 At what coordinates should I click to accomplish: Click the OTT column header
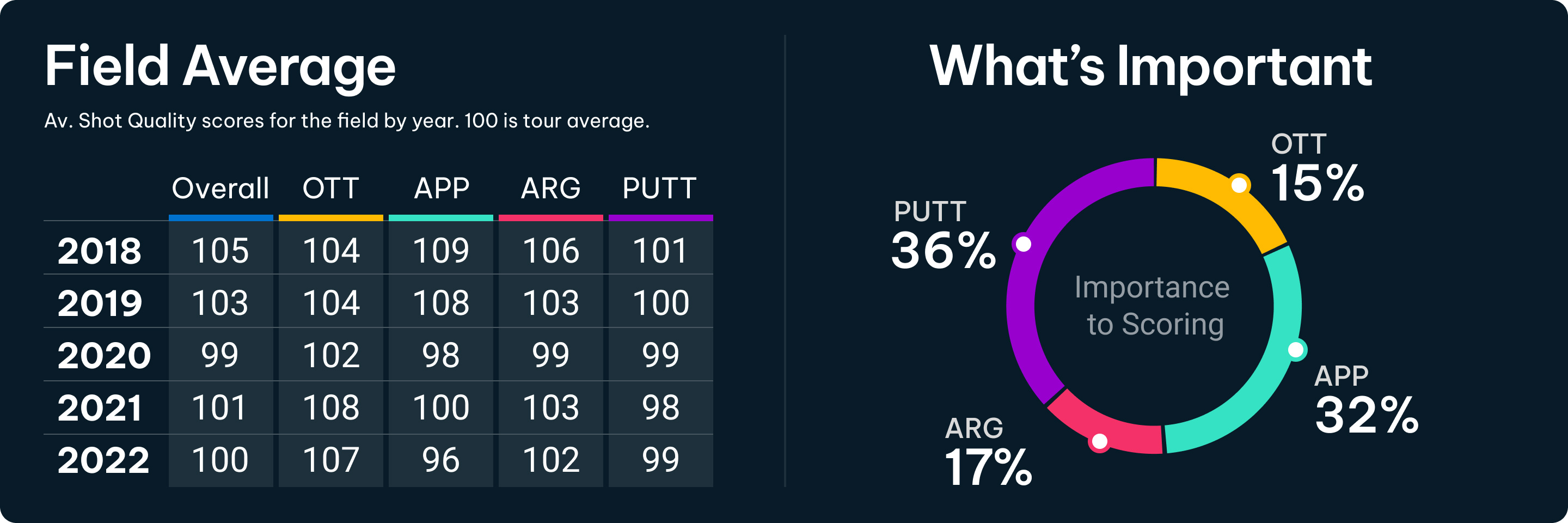330,188
